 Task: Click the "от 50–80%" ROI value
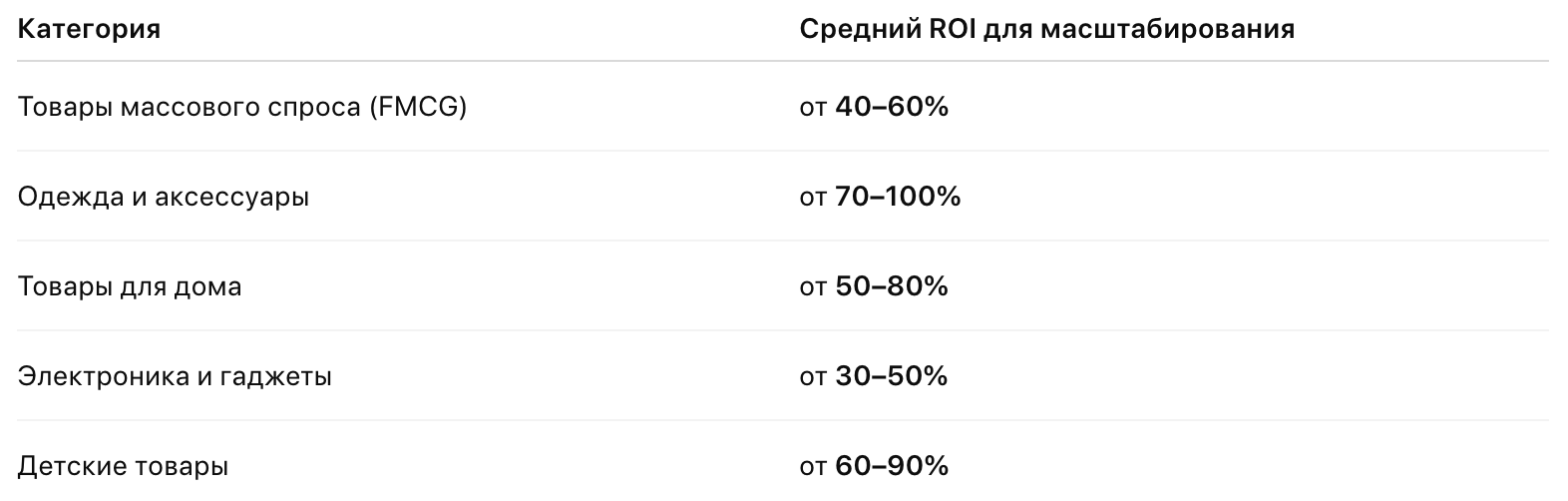pos(873,287)
